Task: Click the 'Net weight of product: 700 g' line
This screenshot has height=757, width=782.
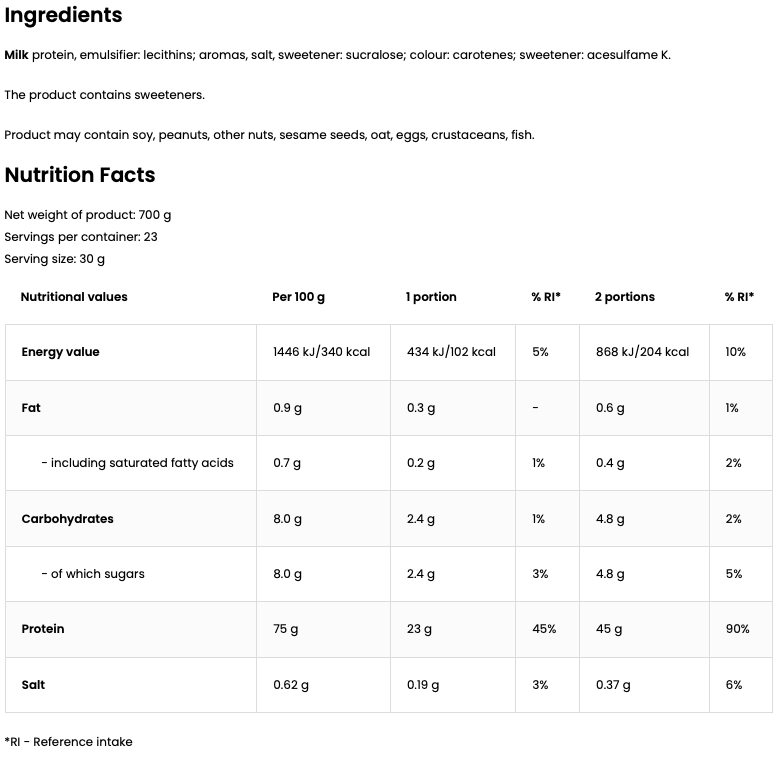Action: [x=88, y=215]
